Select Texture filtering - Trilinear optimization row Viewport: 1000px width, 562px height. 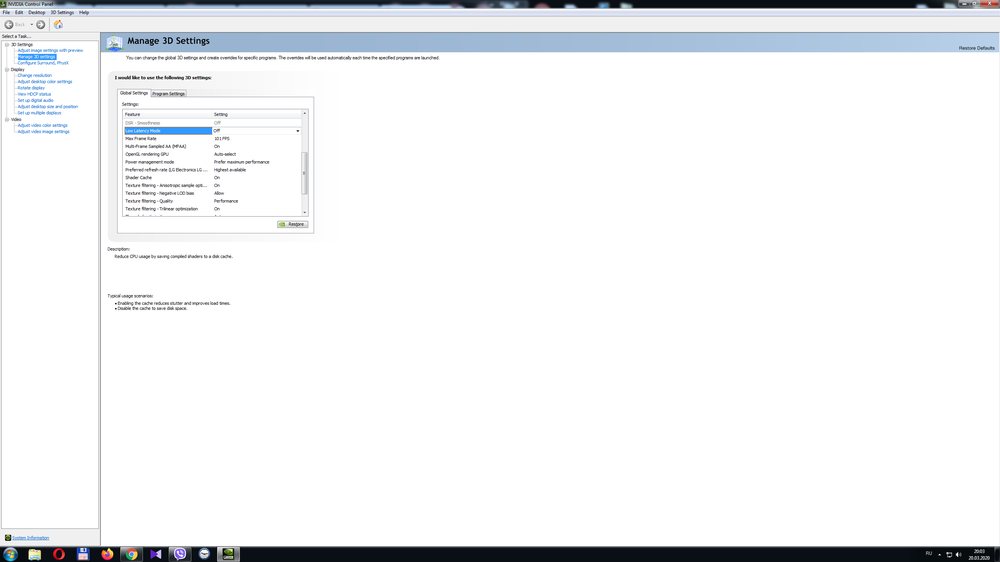tap(212, 209)
